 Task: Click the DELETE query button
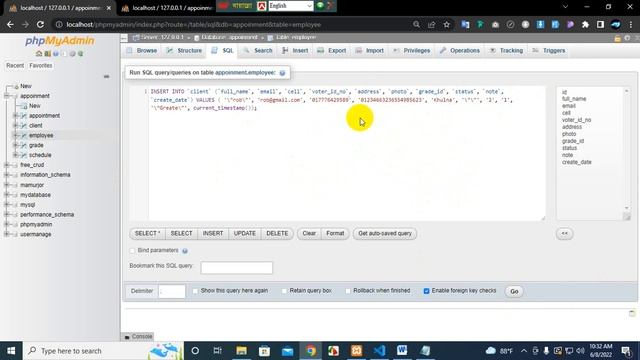277,233
